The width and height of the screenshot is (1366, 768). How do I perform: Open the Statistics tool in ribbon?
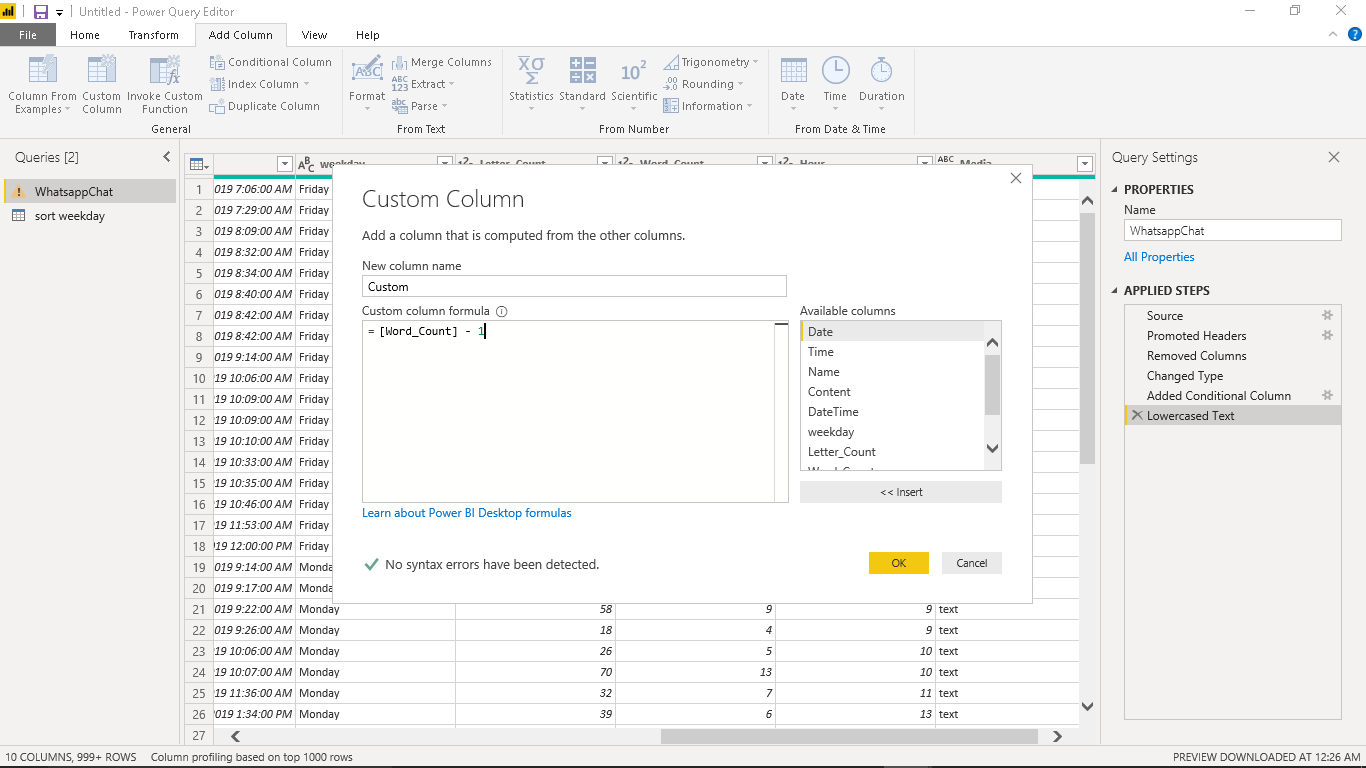(531, 72)
